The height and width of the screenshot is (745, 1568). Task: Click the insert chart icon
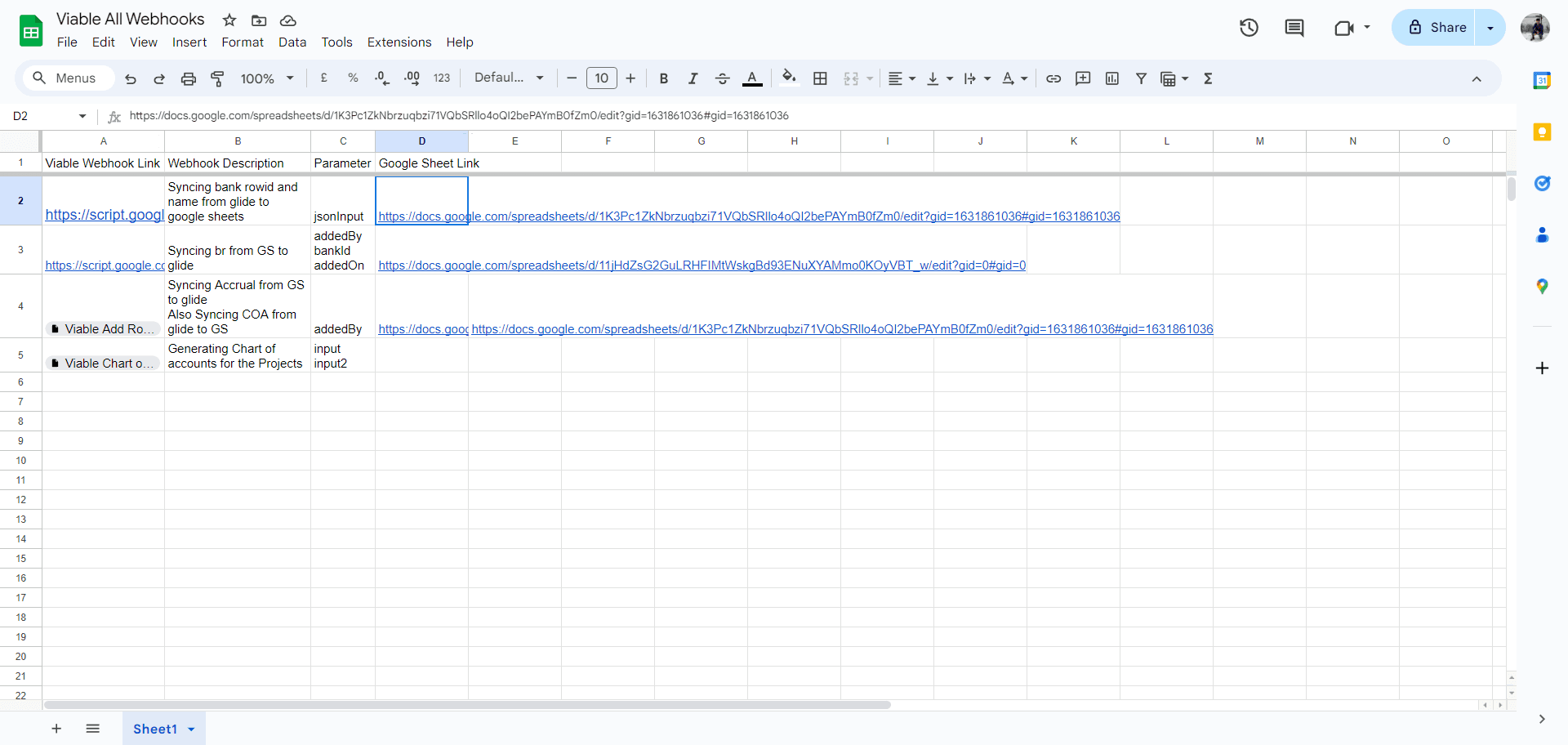click(1111, 78)
